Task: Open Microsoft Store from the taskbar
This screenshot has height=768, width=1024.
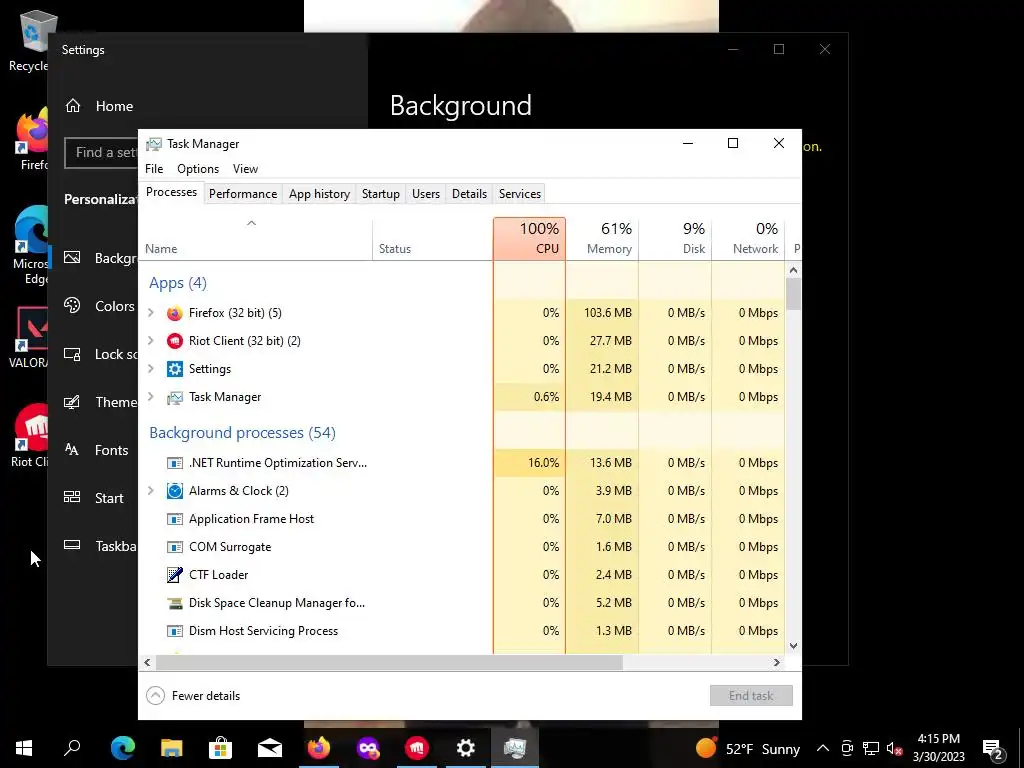Action: tap(220, 748)
